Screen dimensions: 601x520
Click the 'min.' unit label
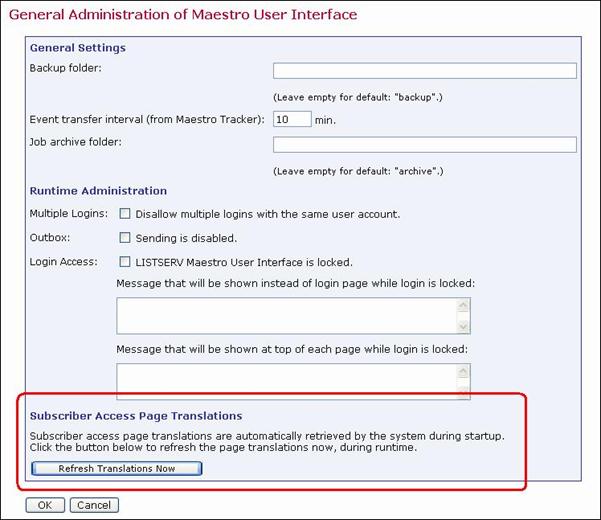(x=325, y=120)
